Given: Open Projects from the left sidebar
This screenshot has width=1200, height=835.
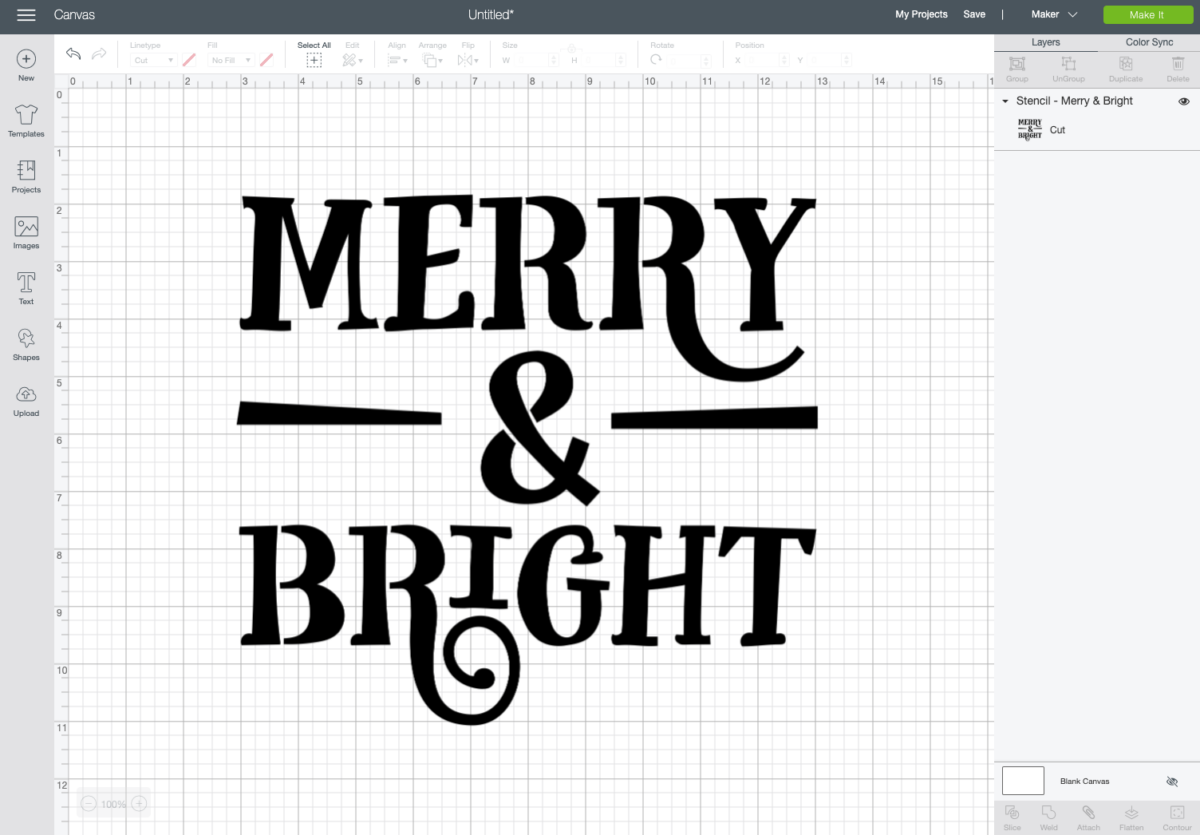Looking at the screenshot, I should point(26,177).
